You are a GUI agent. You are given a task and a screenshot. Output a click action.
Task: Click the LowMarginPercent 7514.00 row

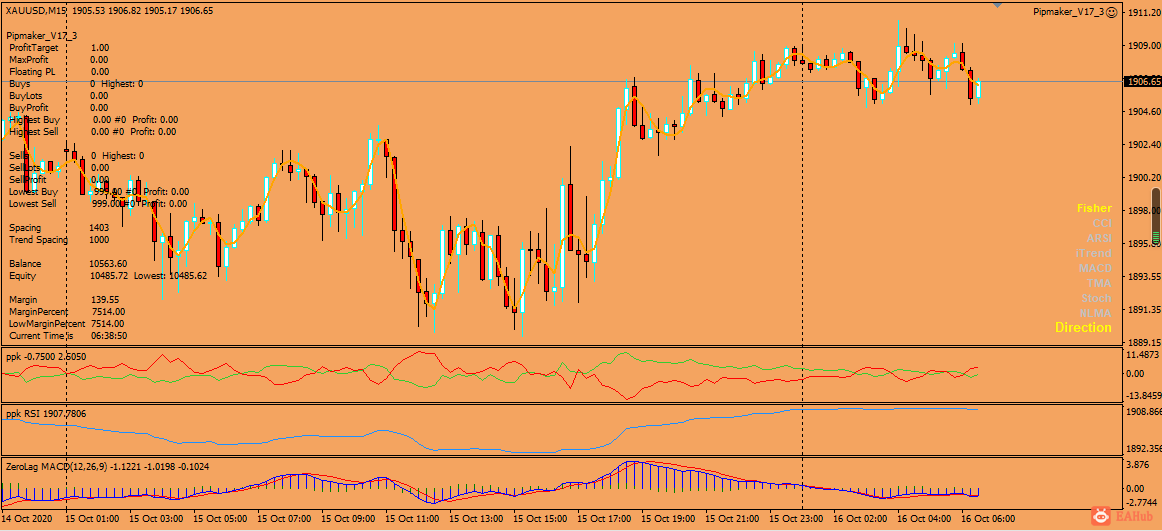pyautogui.click(x=67, y=324)
